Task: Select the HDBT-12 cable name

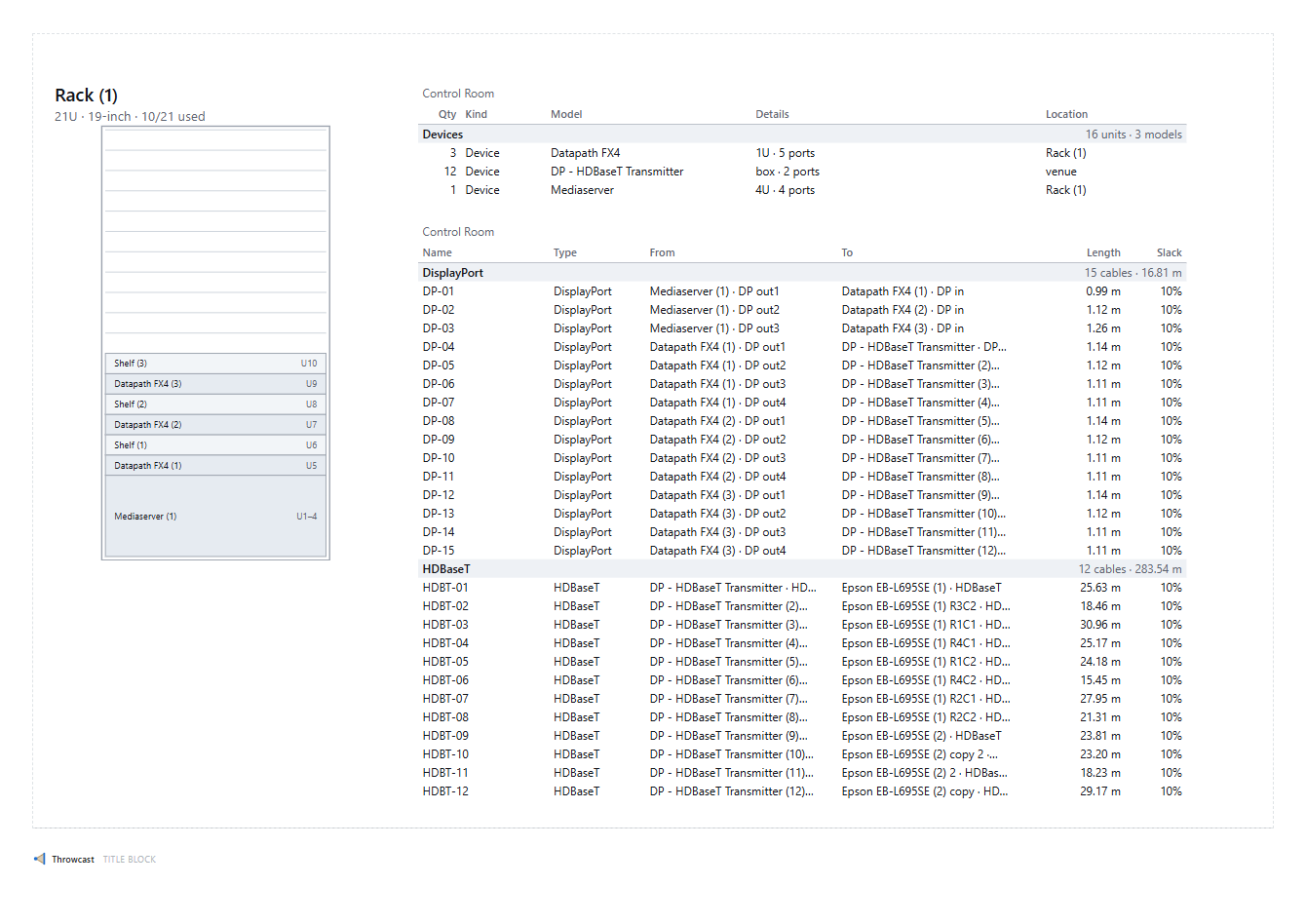Action: coord(445,791)
